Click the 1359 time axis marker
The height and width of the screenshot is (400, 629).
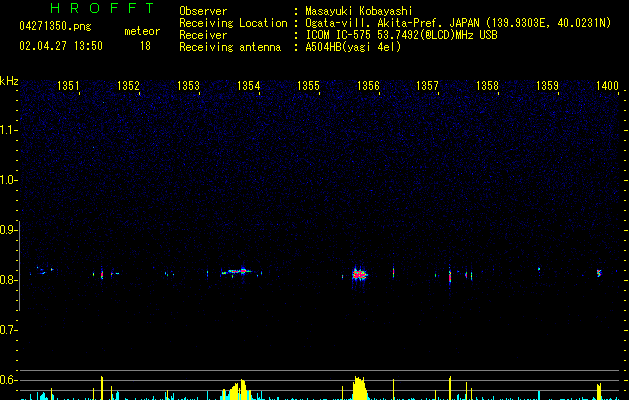pyautogui.click(x=547, y=86)
